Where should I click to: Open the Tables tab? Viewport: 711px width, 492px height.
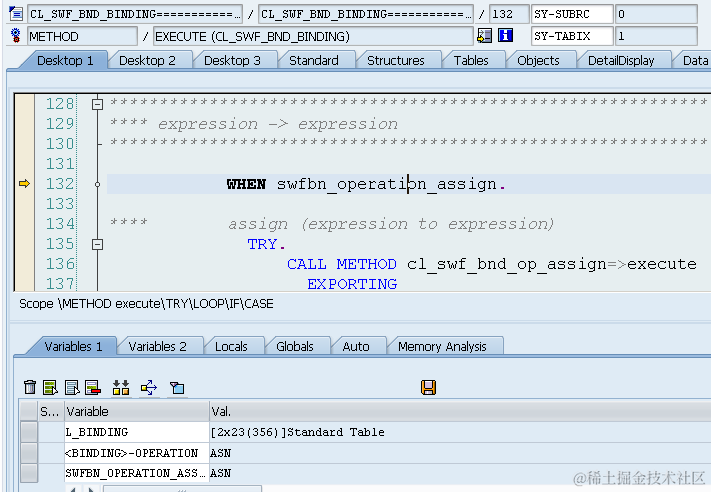(x=471, y=60)
